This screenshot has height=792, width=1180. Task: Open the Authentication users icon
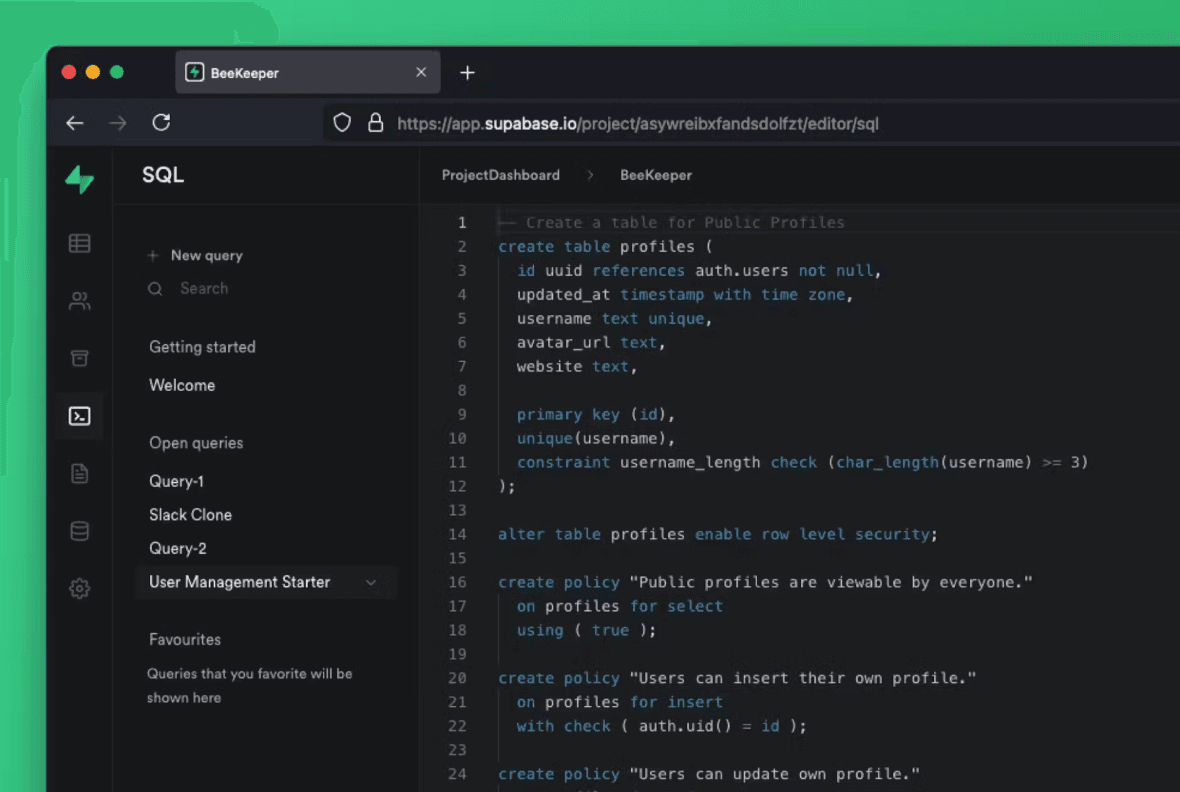(80, 301)
